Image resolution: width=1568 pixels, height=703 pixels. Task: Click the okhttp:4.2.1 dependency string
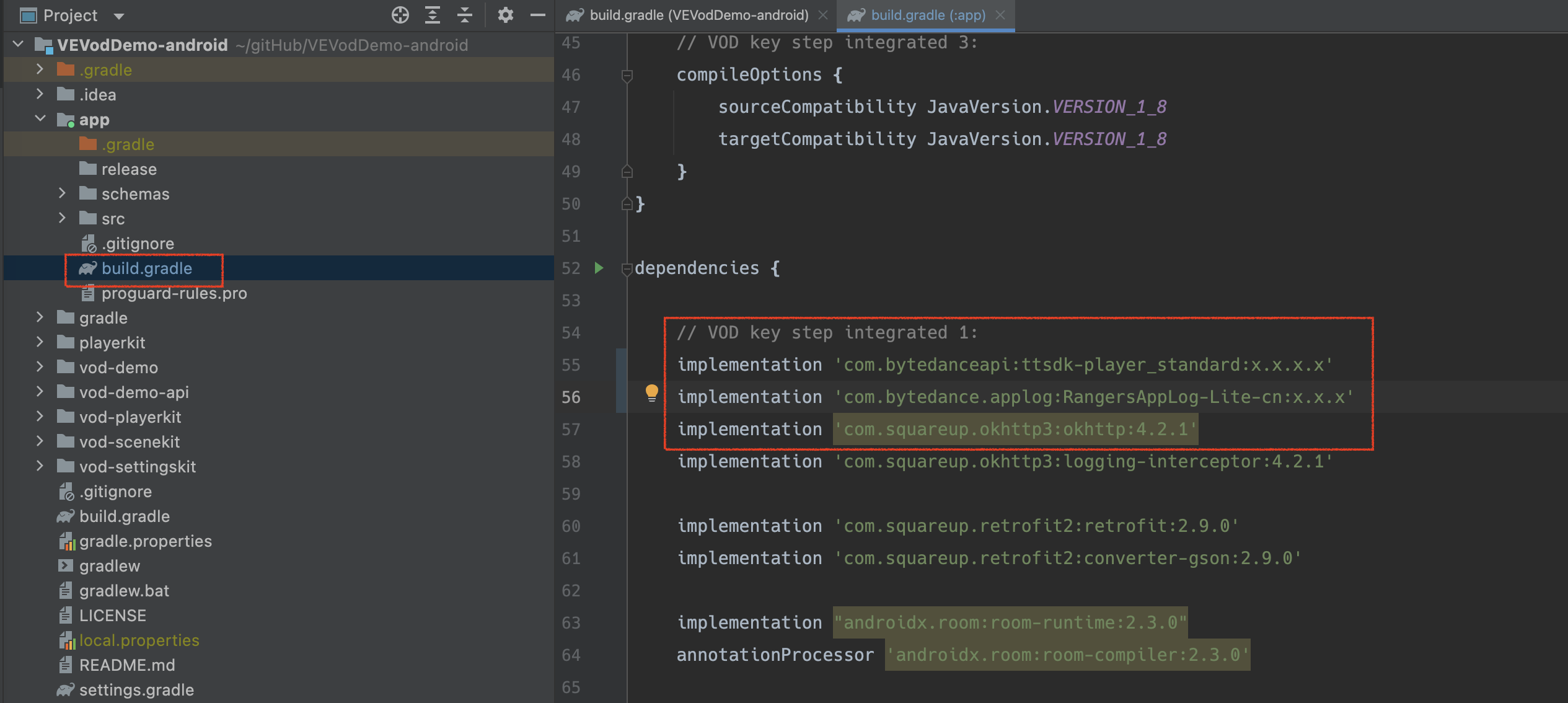pyautogui.click(x=1015, y=430)
